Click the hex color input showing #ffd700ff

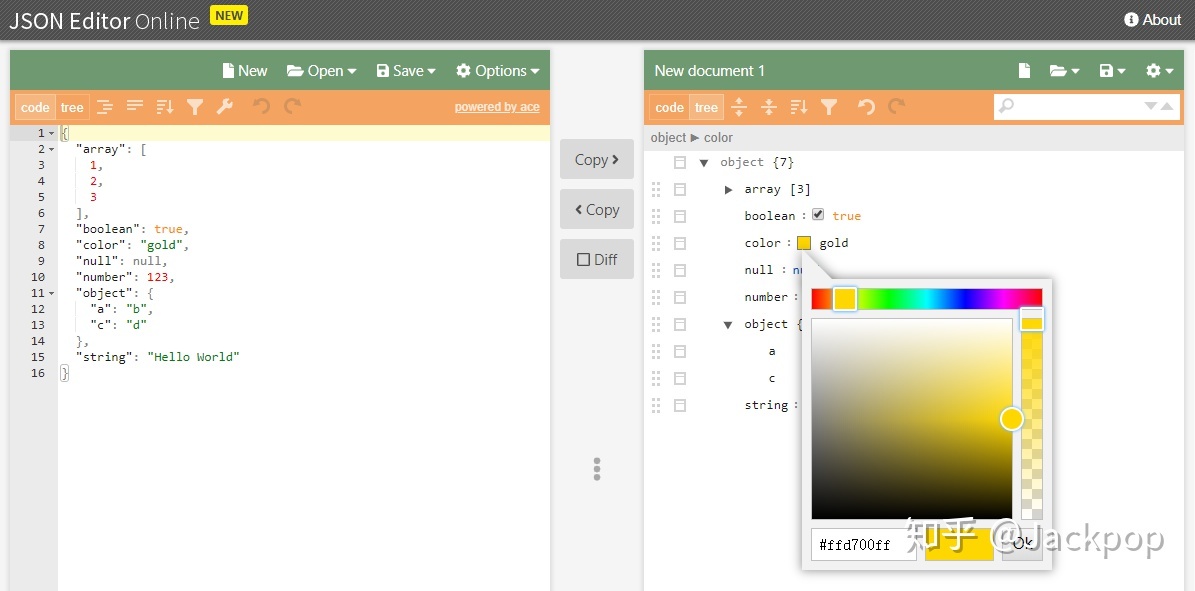pyautogui.click(x=863, y=545)
